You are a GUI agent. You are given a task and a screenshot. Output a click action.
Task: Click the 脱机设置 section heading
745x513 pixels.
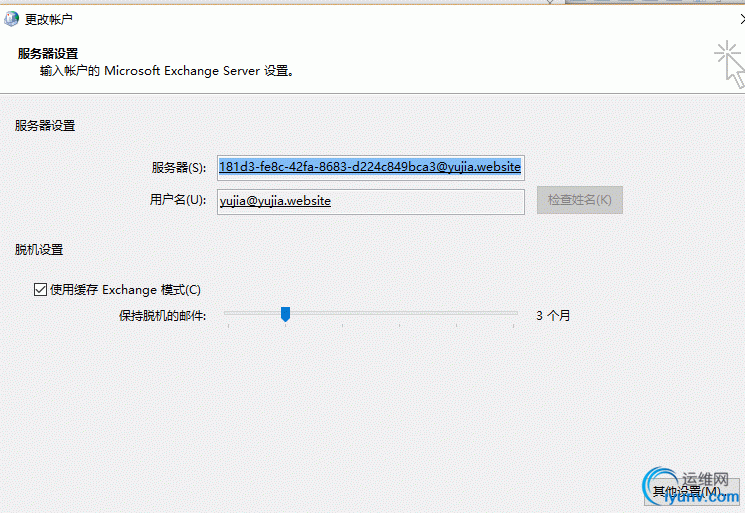tap(39, 249)
